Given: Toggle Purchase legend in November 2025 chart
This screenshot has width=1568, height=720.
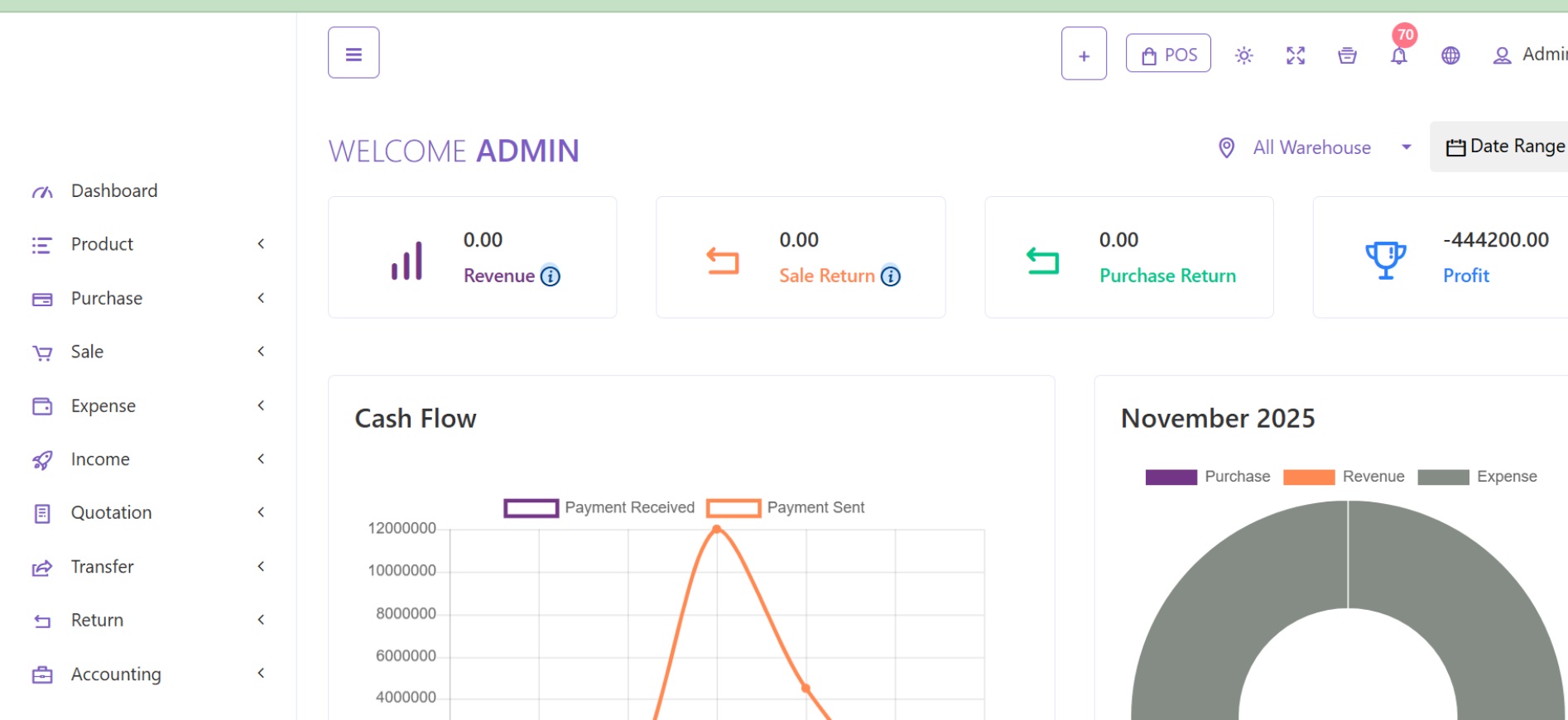Looking at the screenshot, I should pos(1207,477).
